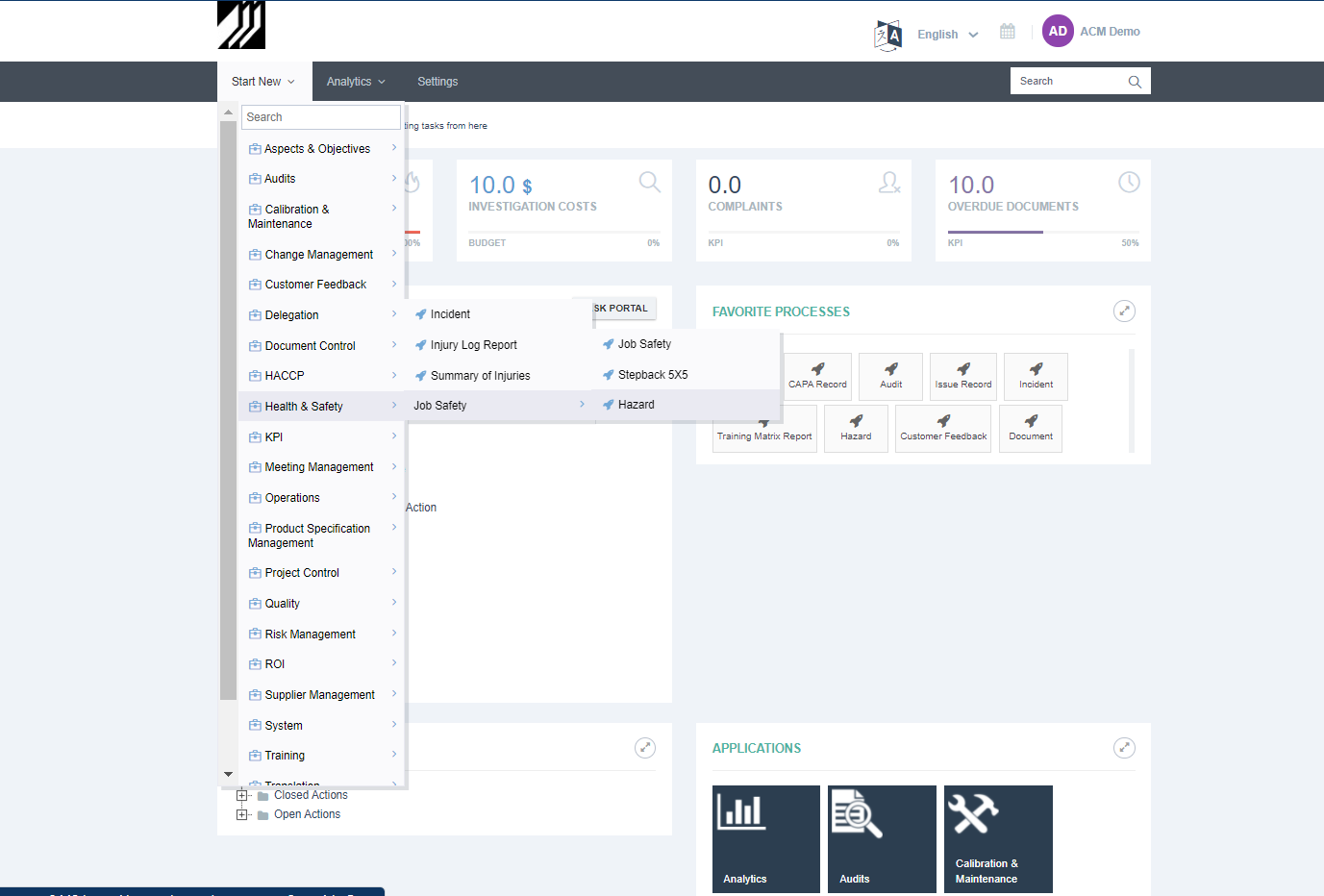Click the Overdue Documents clock icon
Screen dimensions: 1324x896
point(1129,182)
